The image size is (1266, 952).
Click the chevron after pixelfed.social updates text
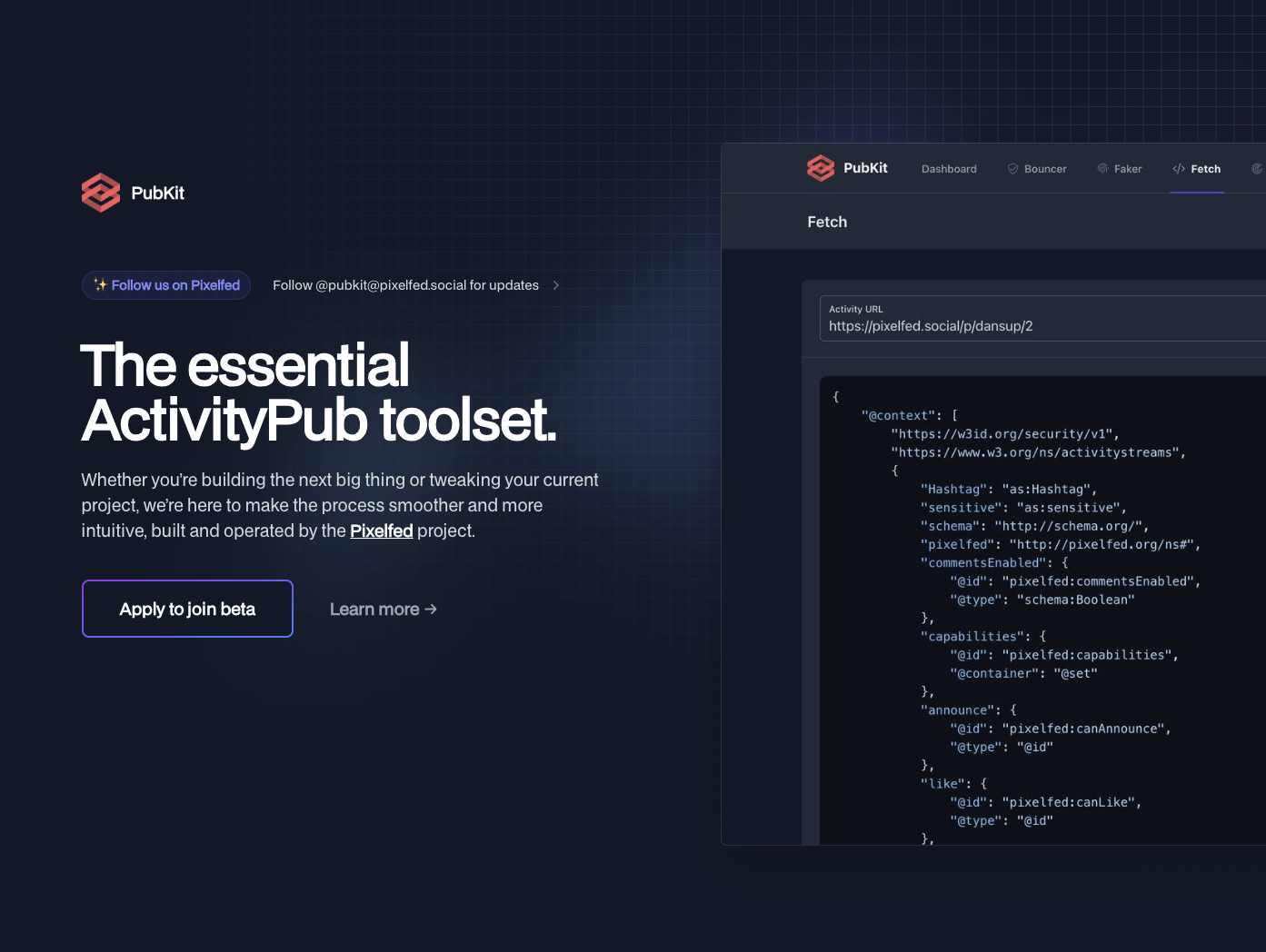556,285
